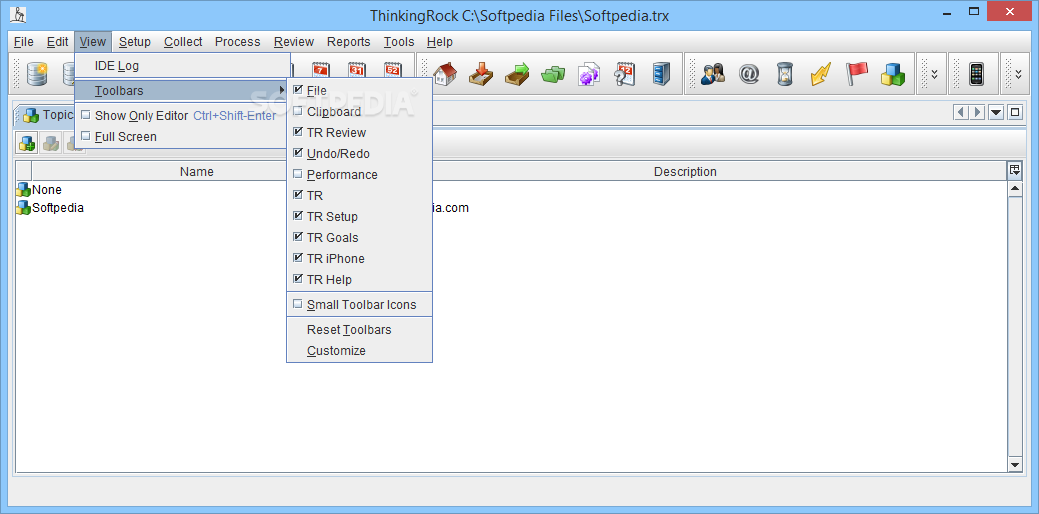Click the ThinkingRock application icon in title bar
This screenshot has height=514, width=1039.
(19, 15)
